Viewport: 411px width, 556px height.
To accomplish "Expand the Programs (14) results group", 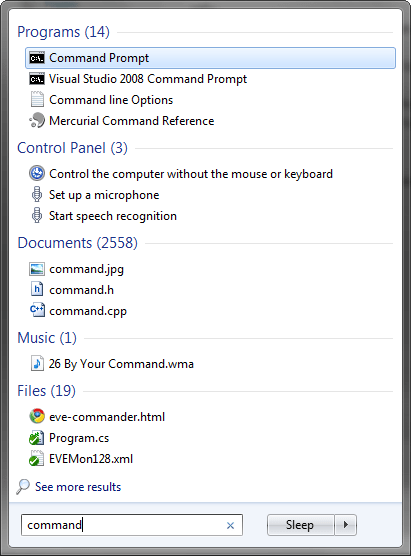I will tap(63, 32).
